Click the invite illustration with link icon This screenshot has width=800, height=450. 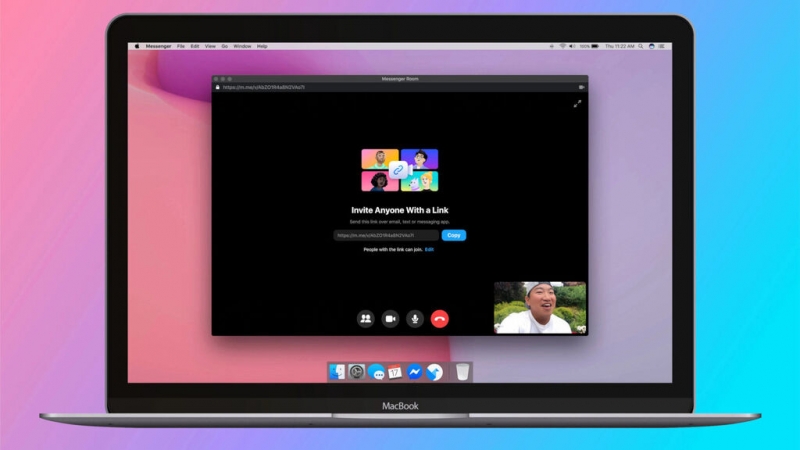click(400, 169)
